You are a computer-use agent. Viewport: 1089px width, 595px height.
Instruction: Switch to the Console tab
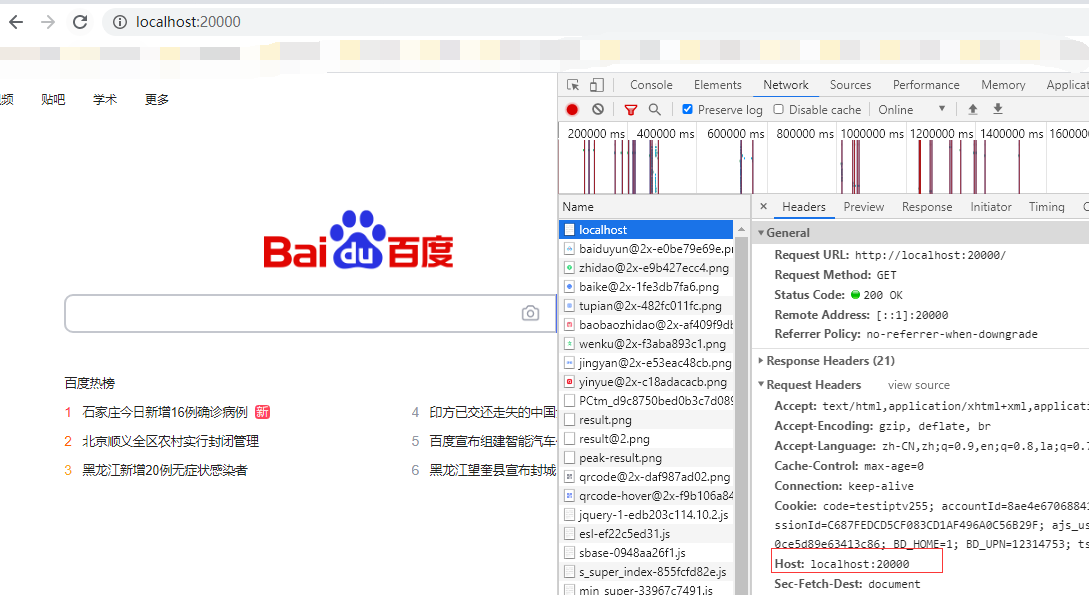pyautogui.click(x=651, y=85)
